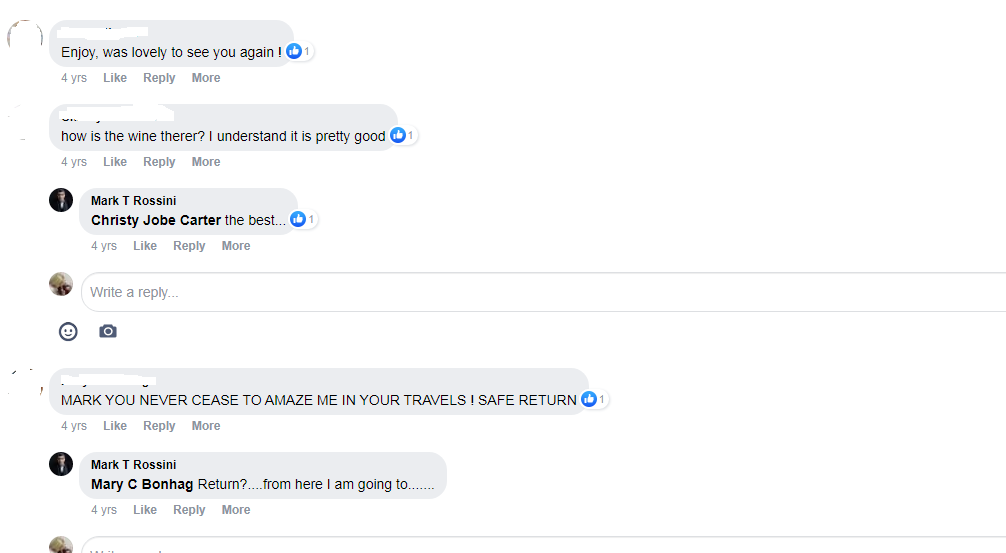Click like reaction icon on "Enjoy, was lovely" comment
This screenshot has height=553, width=1006.
[294, 51]
